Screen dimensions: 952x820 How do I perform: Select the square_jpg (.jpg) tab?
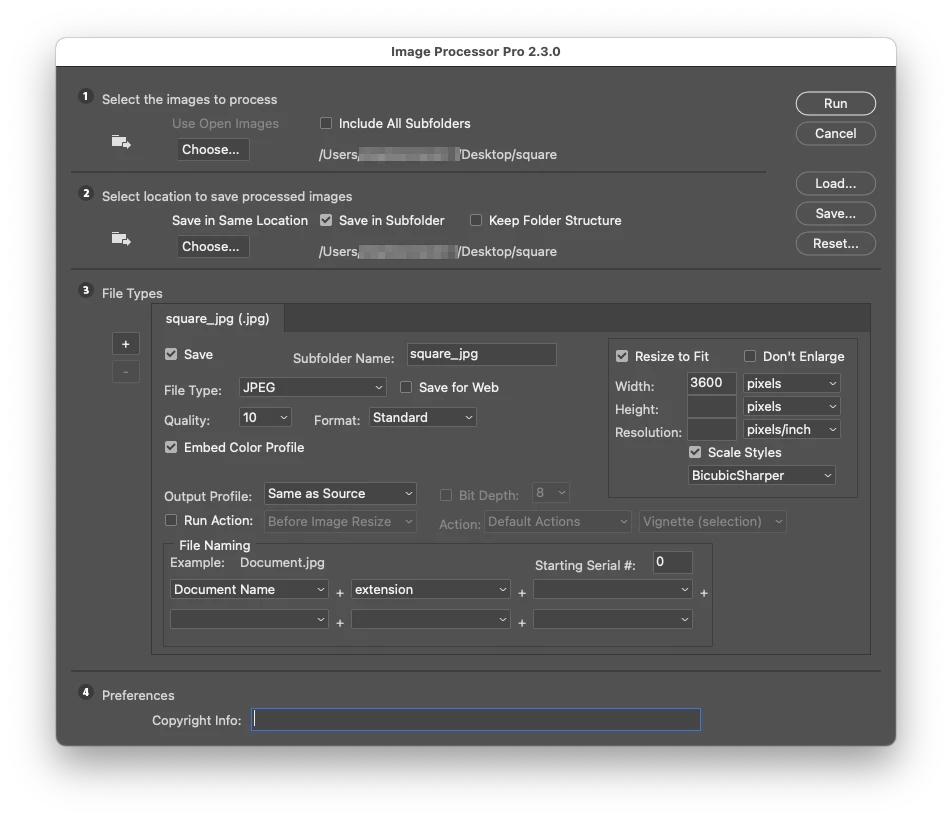[217, 319]
